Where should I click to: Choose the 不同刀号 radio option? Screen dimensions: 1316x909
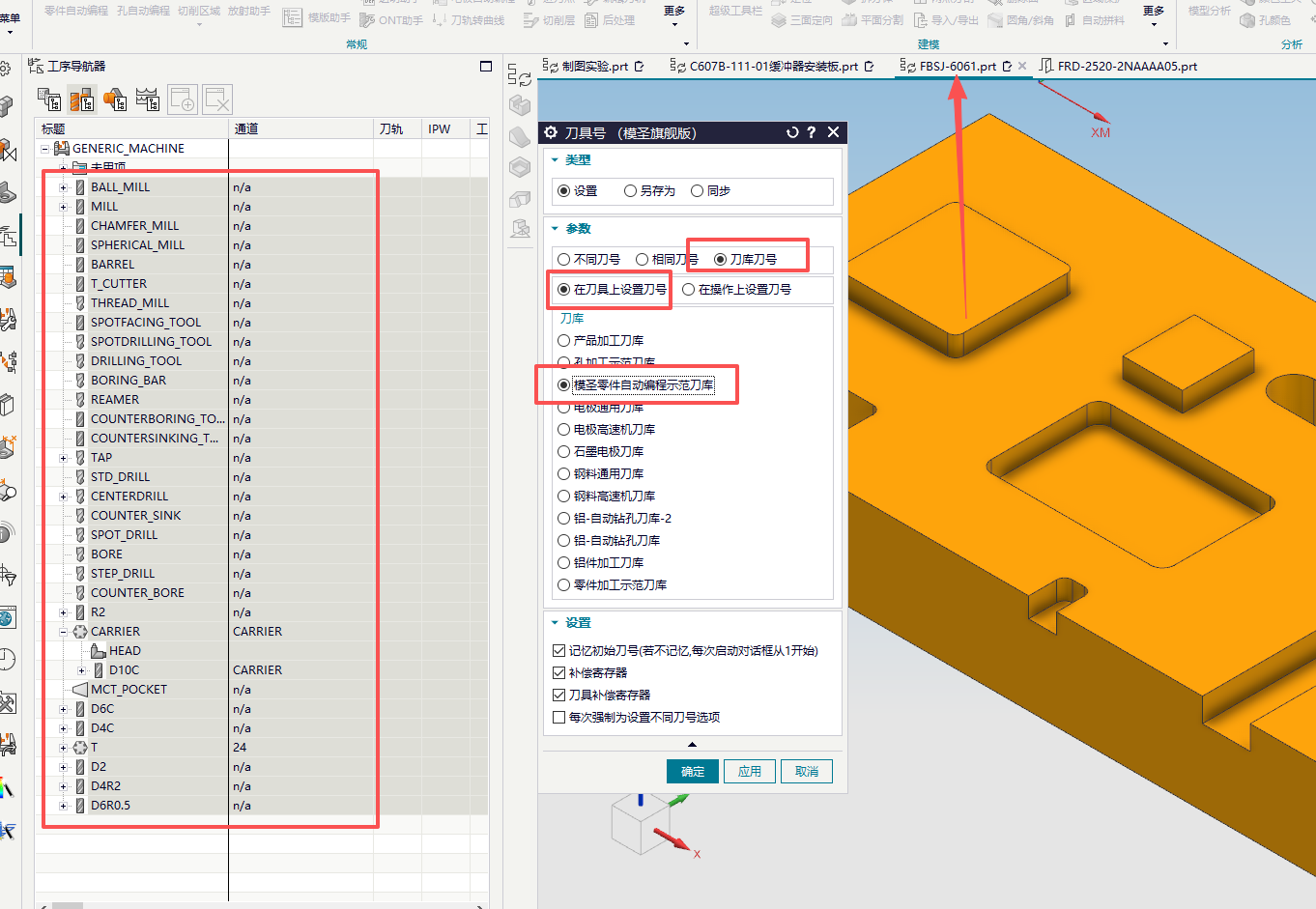point(564,259)
